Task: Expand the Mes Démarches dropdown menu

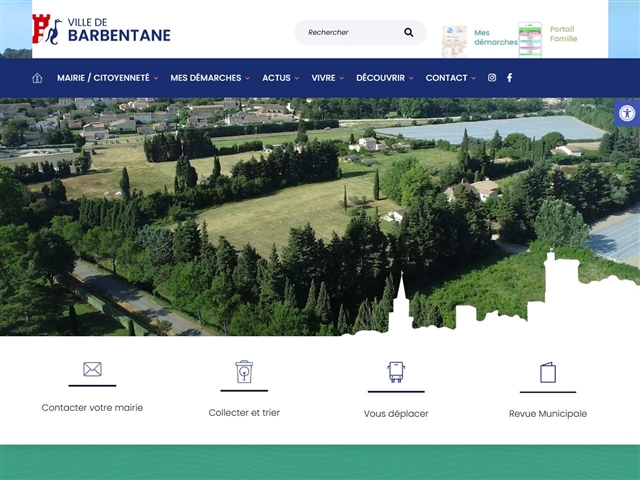Action: pos(208,78)
